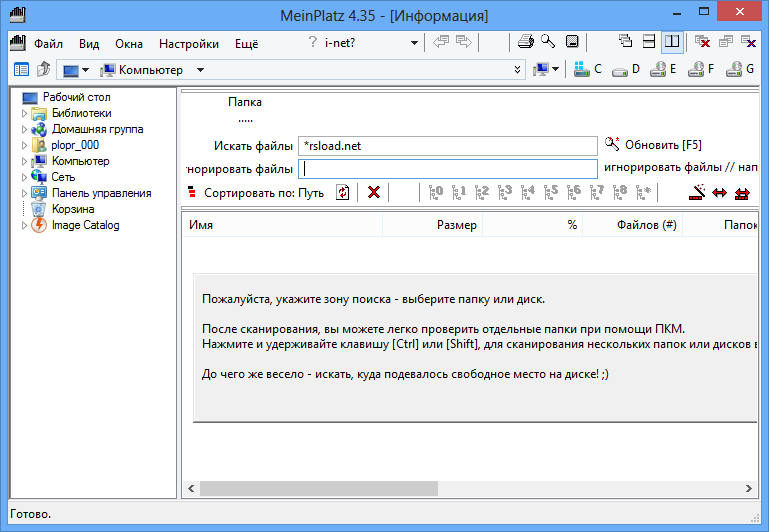769x532 pixels.
Task: Open drive F in the drive bar
Action: click(x=701, y=69)
